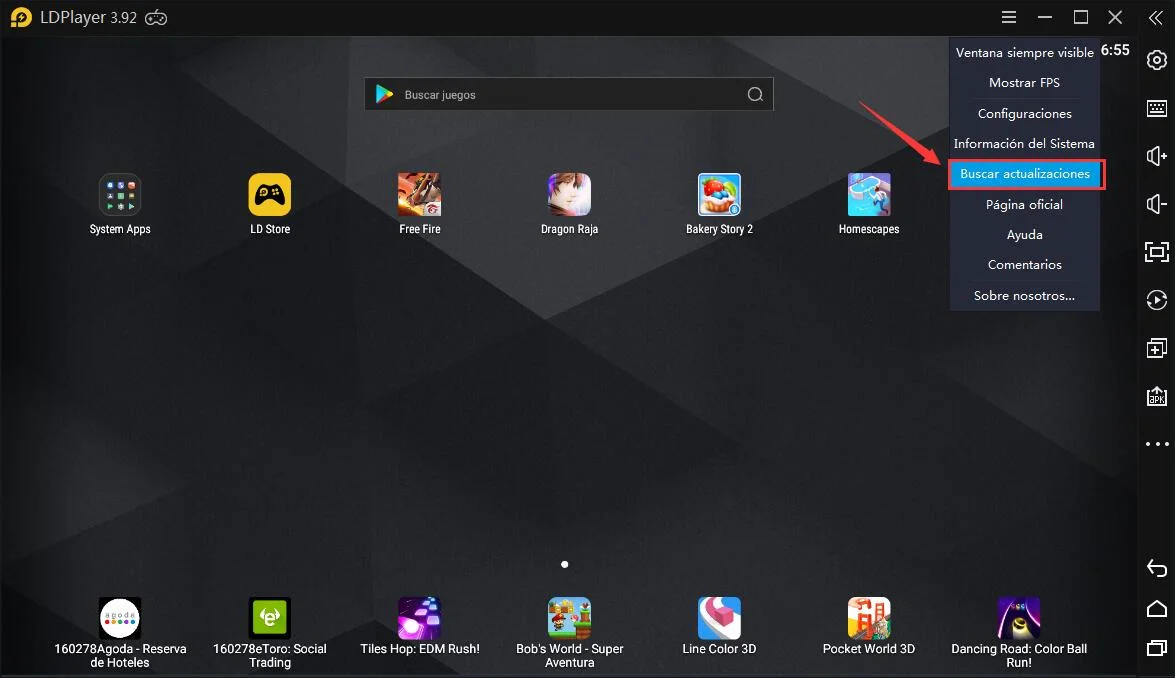Click the magnifier search button
Screen dimensions: 1175x678
click(x=755, y=94)
